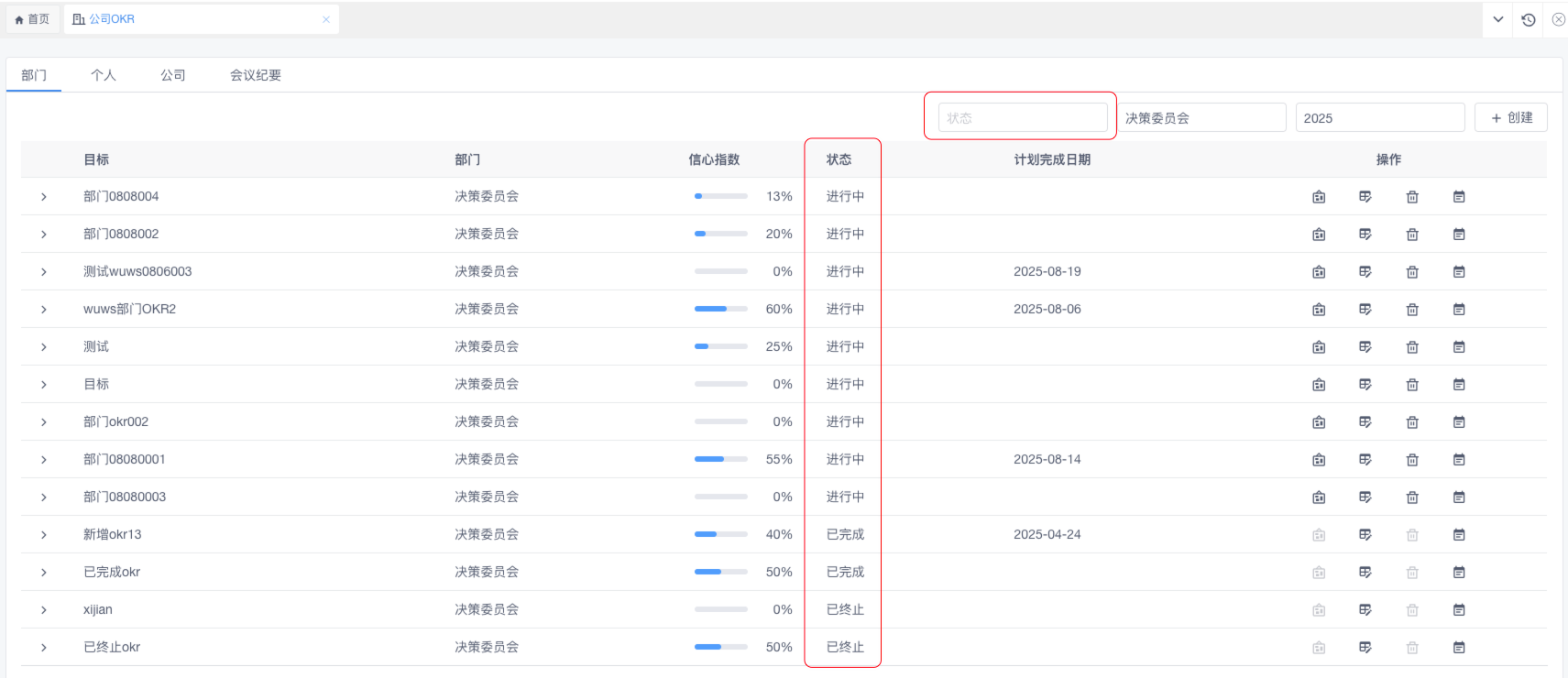Expand the xijian objective row
This screenshot has height=678, width=1568.
[43, 610]
